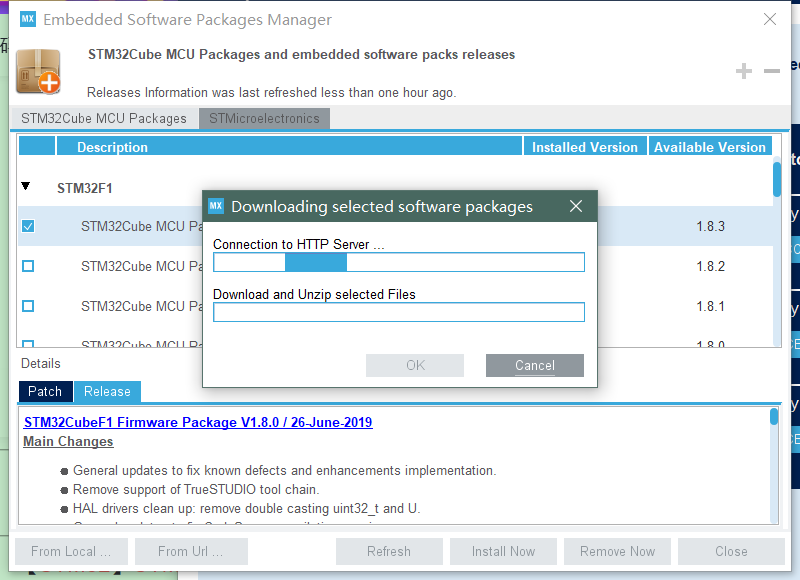Screen dimensions: 800x580
Task: Click the Main Changes heading
Action: click(x=68, y=441)
